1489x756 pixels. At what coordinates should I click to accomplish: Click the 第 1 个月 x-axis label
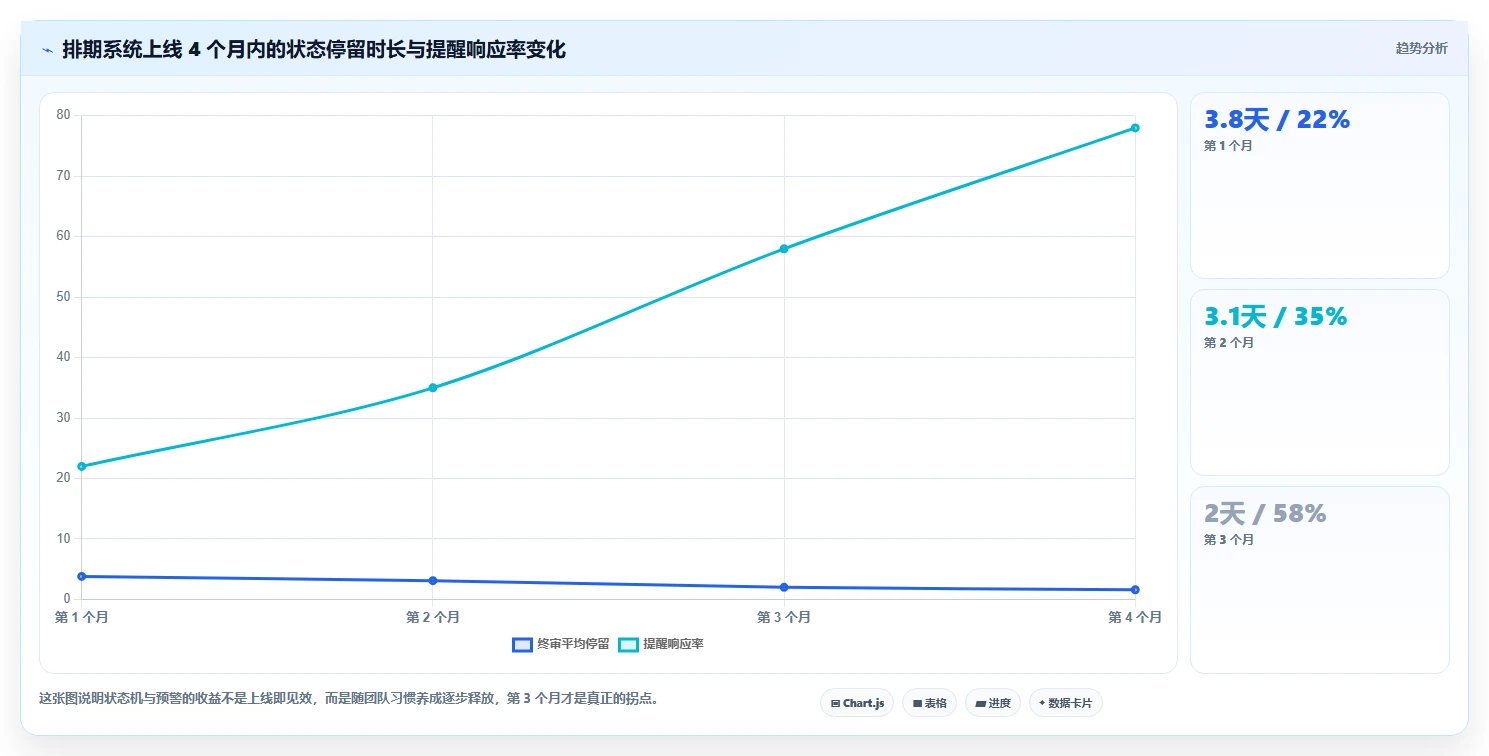(82, 617)
